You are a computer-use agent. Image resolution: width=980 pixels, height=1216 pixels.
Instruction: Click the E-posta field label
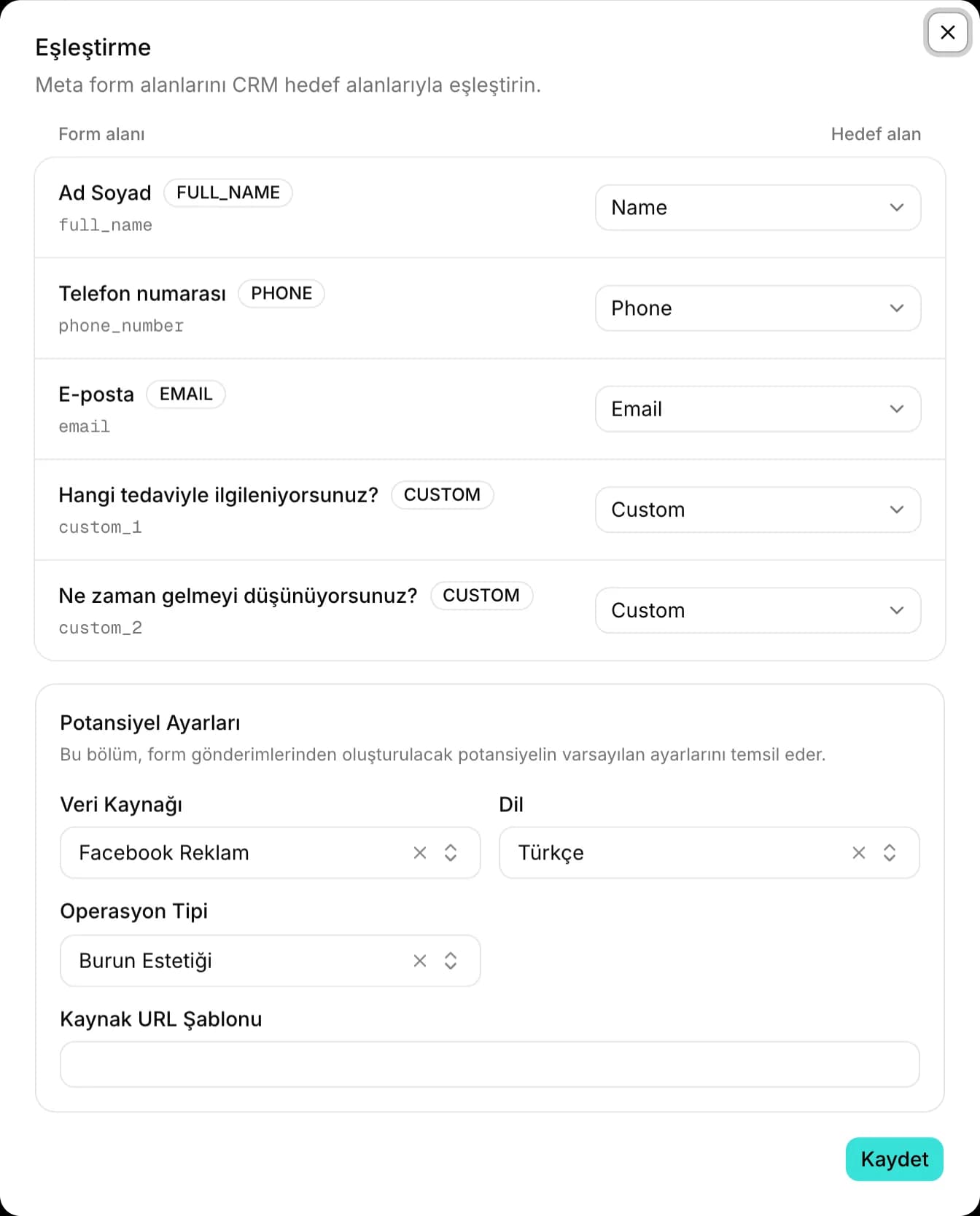point(96,394)
